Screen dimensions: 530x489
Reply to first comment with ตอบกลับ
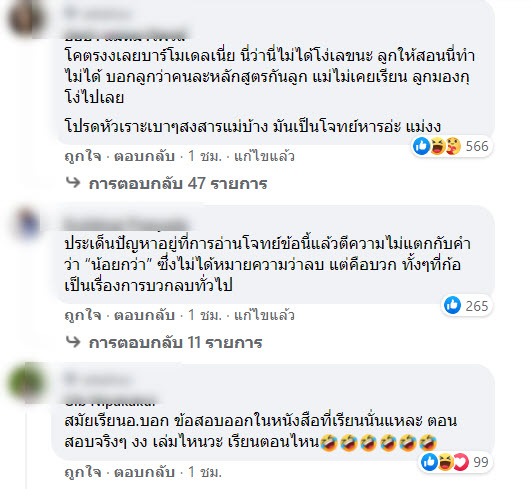(x=144, y=156)
